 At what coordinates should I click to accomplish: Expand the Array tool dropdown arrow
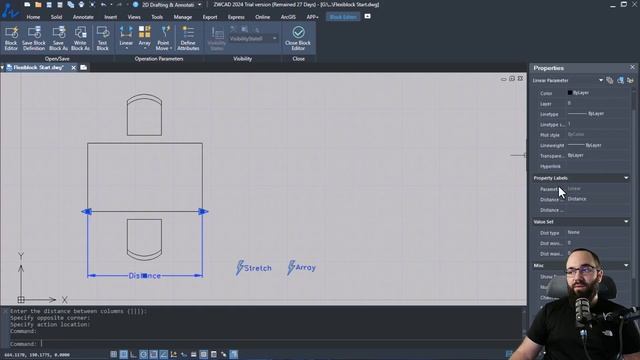tap(144, 49)
